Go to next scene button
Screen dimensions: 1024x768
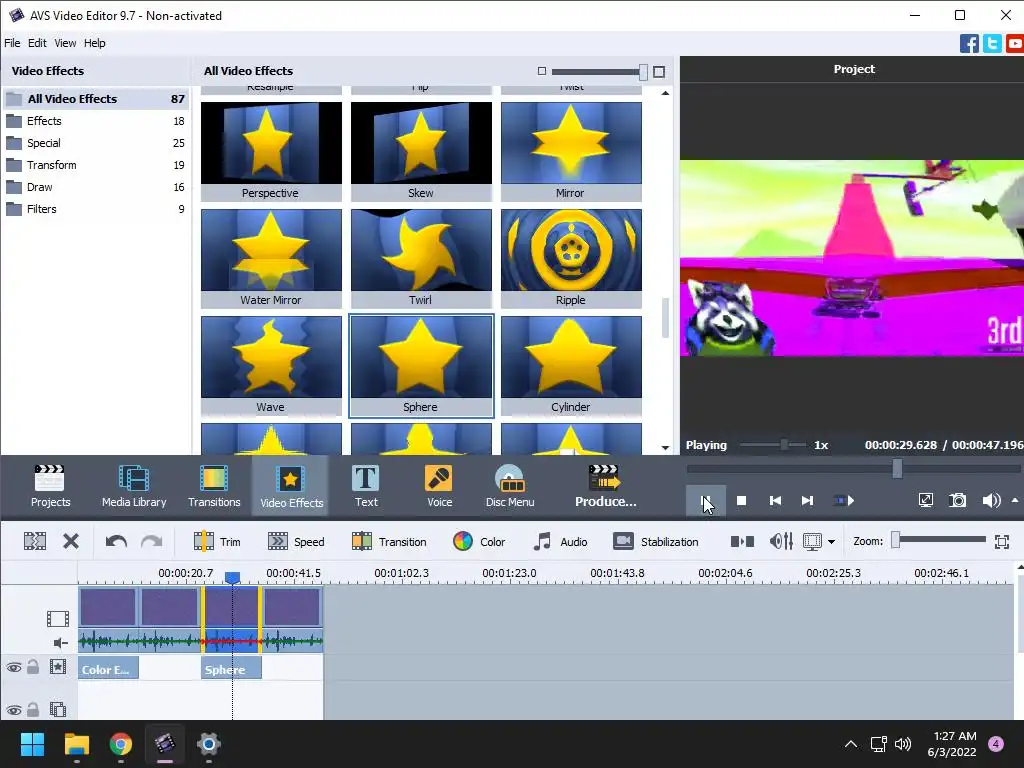click(x=844, y=501)
